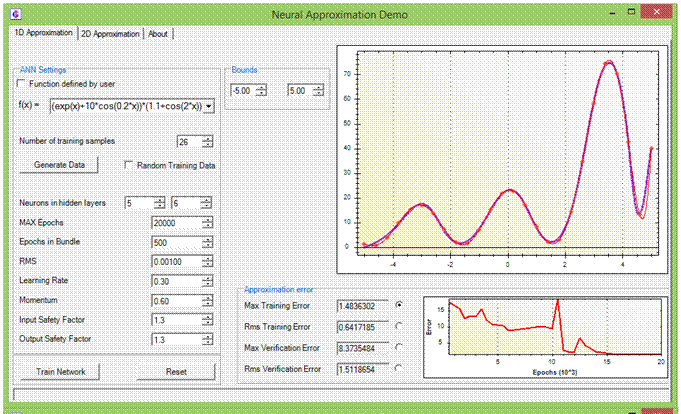Adjust the training samples number stepper
The width and height of the screenshot is (681, 414).
[x=207, y=141]
